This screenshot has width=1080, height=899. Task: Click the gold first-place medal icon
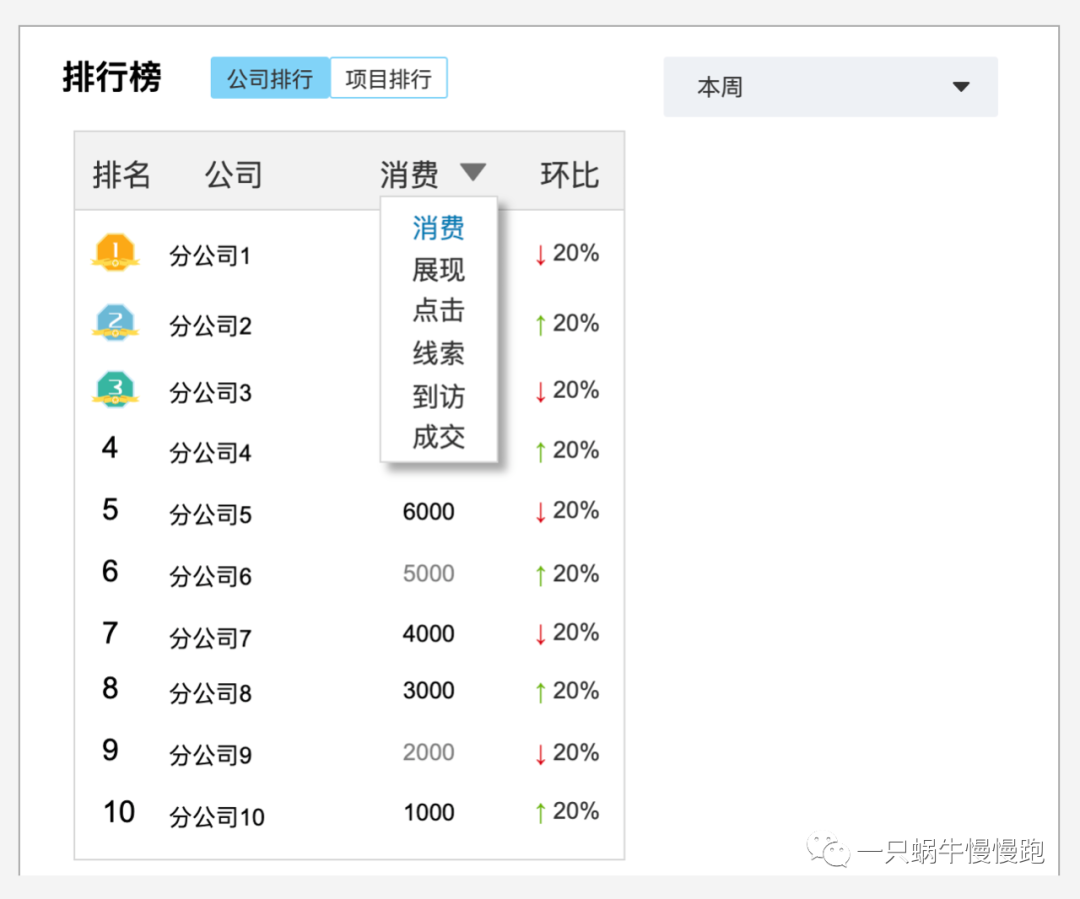[115, 253]
